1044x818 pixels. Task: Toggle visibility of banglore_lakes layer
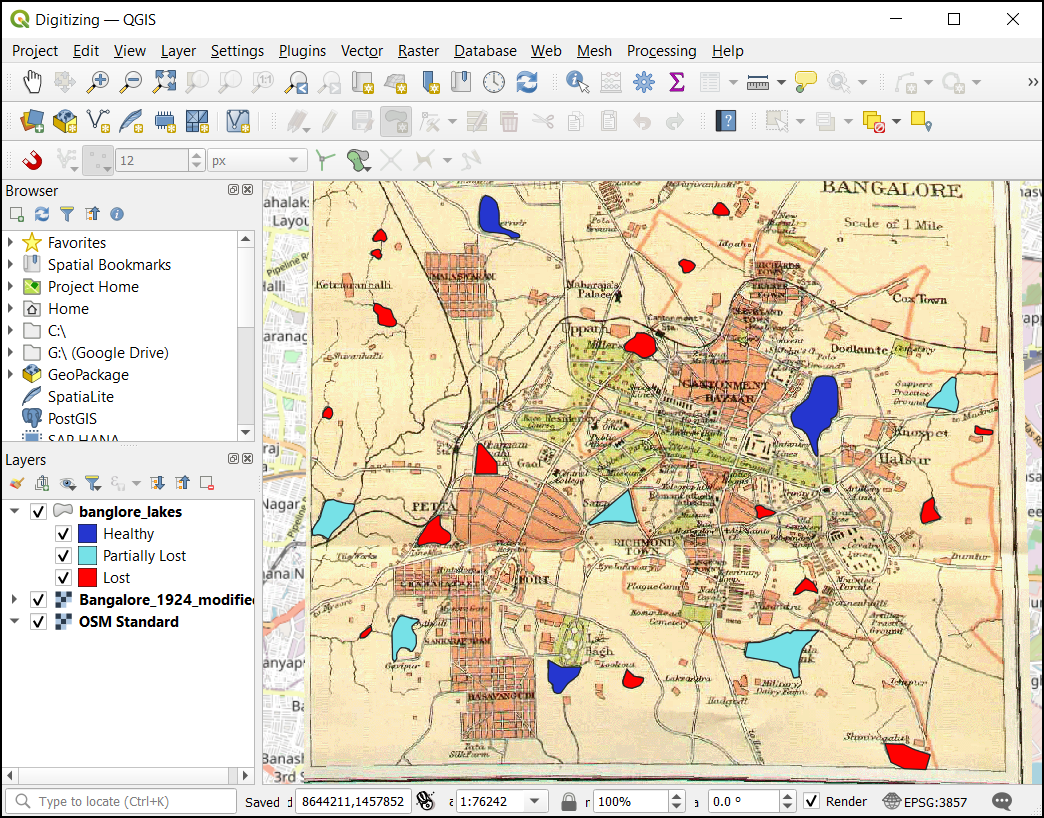click(x=39, y=512)
